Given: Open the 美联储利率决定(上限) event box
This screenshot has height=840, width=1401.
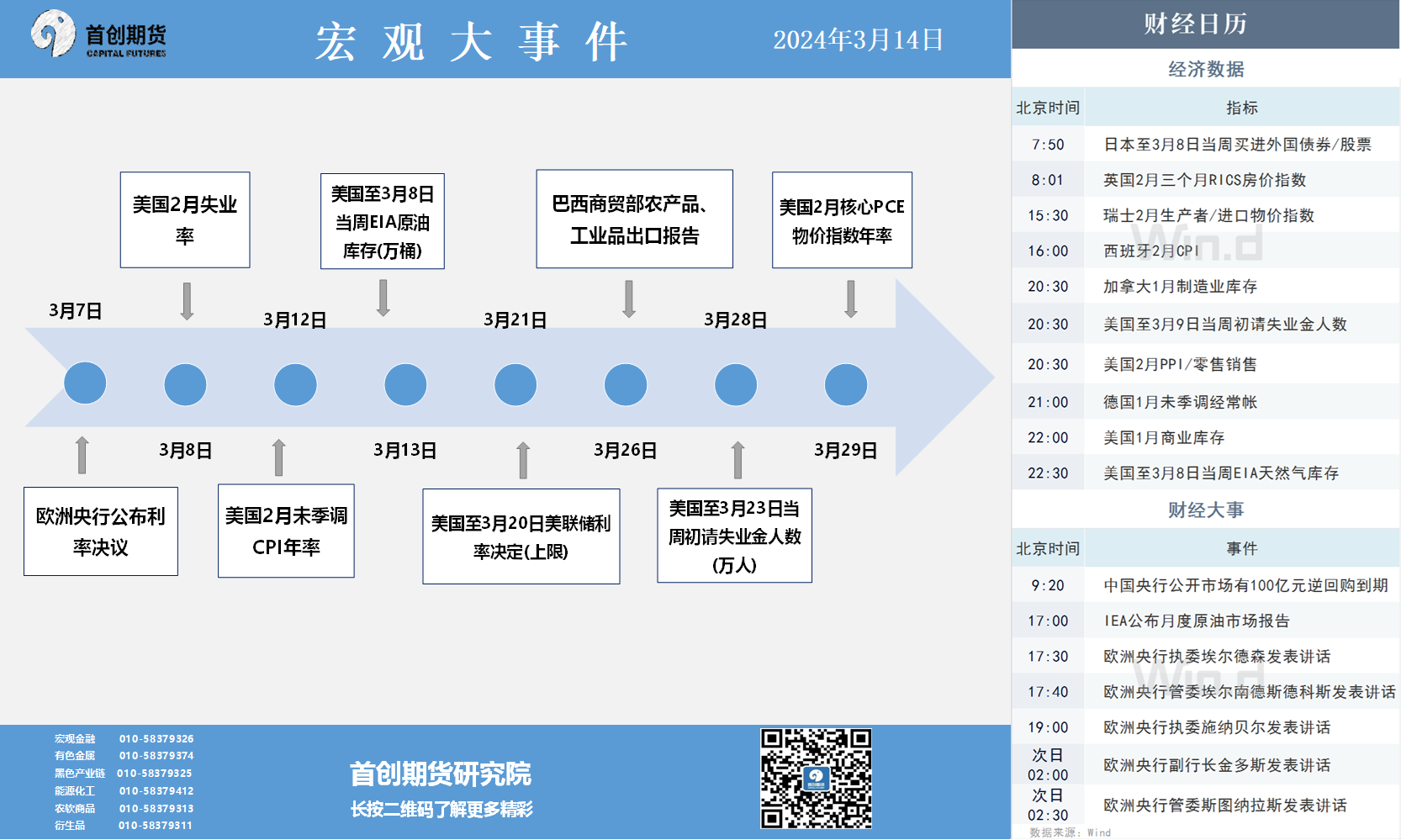Looking at the screenshot, I should [x=521, y=536].
